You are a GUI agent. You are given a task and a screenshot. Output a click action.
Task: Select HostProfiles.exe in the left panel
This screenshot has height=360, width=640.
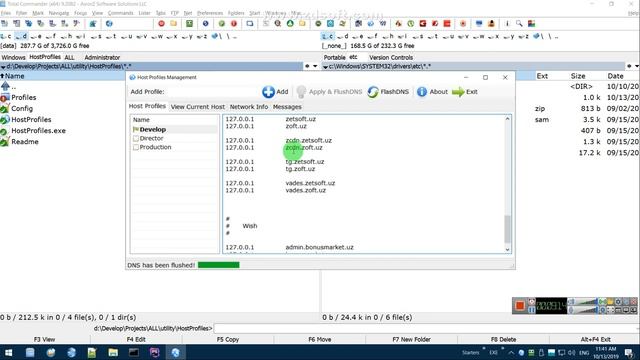point(38,131)
